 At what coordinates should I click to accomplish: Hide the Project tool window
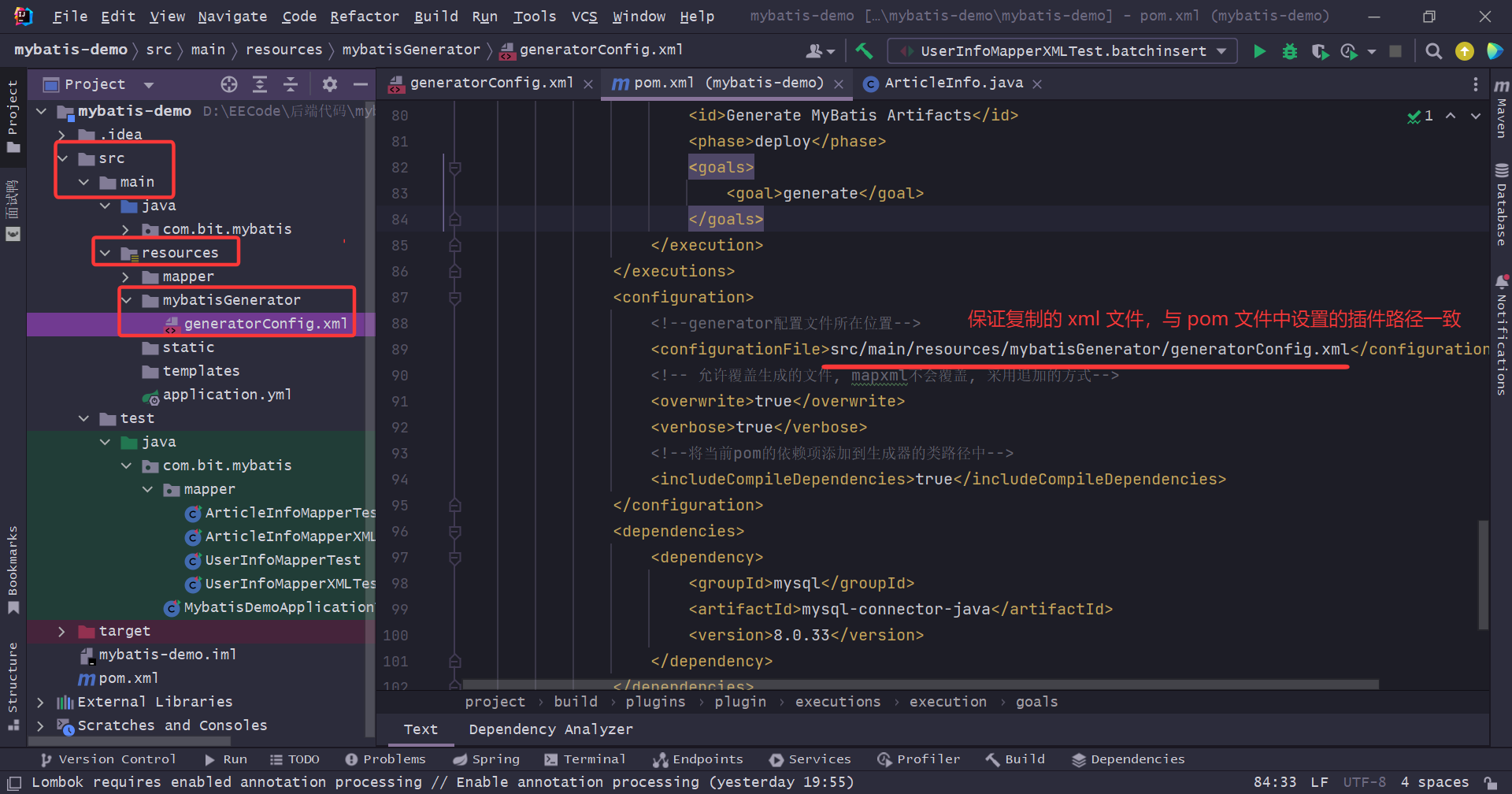coord(361,84)
